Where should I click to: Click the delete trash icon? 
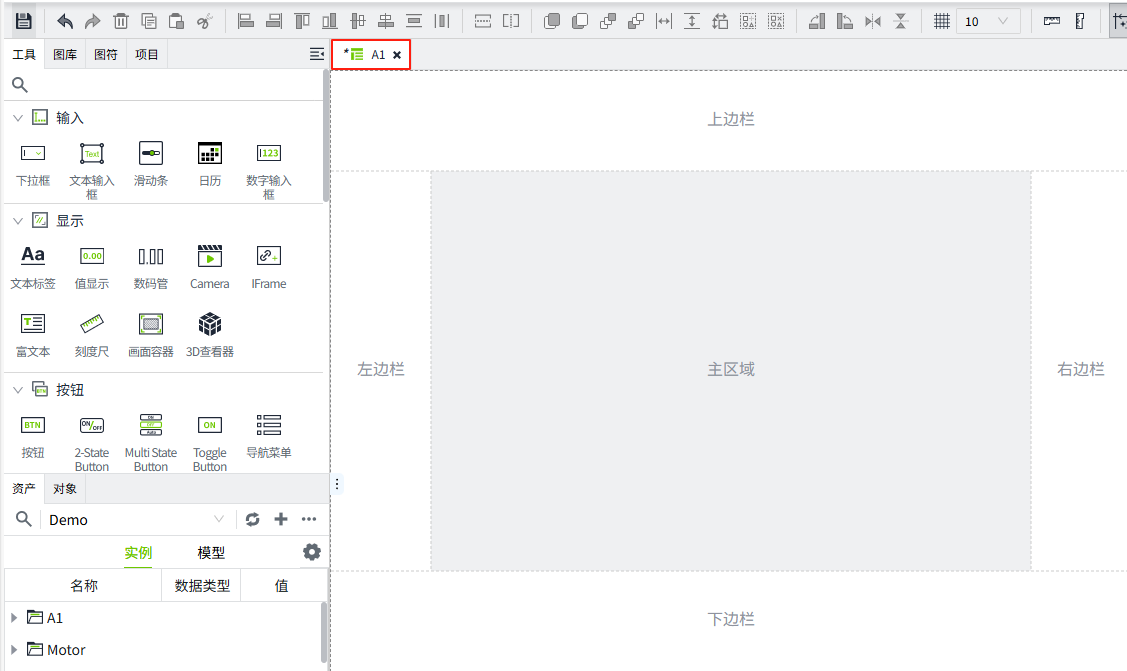click(x=121, y=21)
